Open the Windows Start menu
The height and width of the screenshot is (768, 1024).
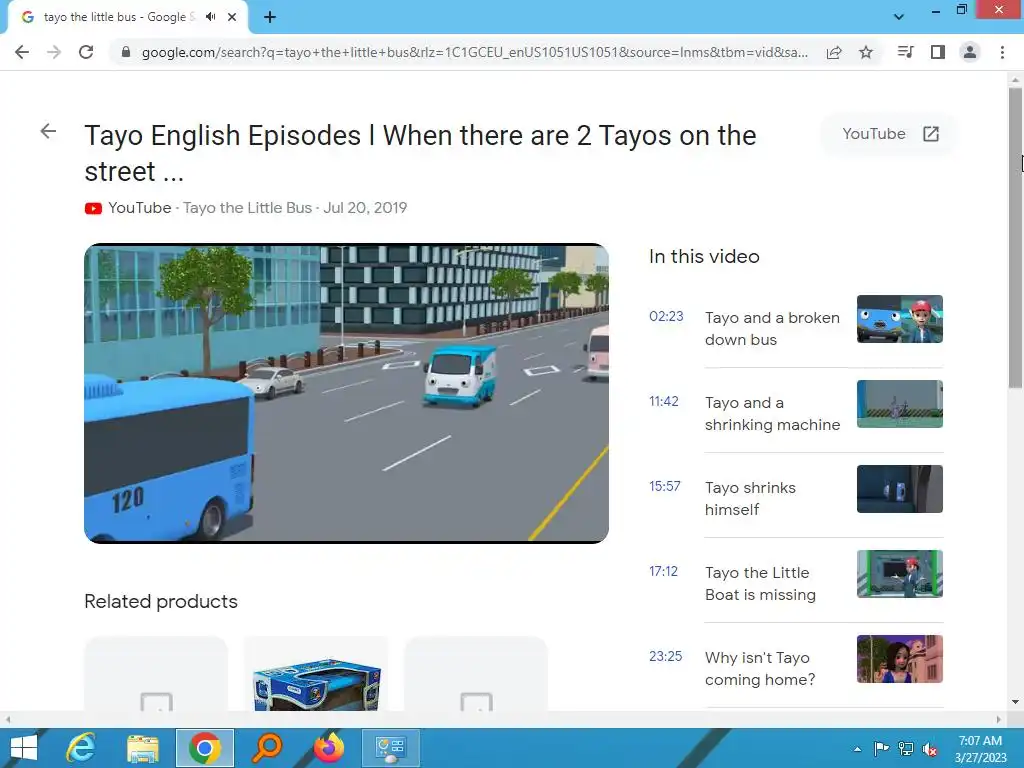click(24, 748)
